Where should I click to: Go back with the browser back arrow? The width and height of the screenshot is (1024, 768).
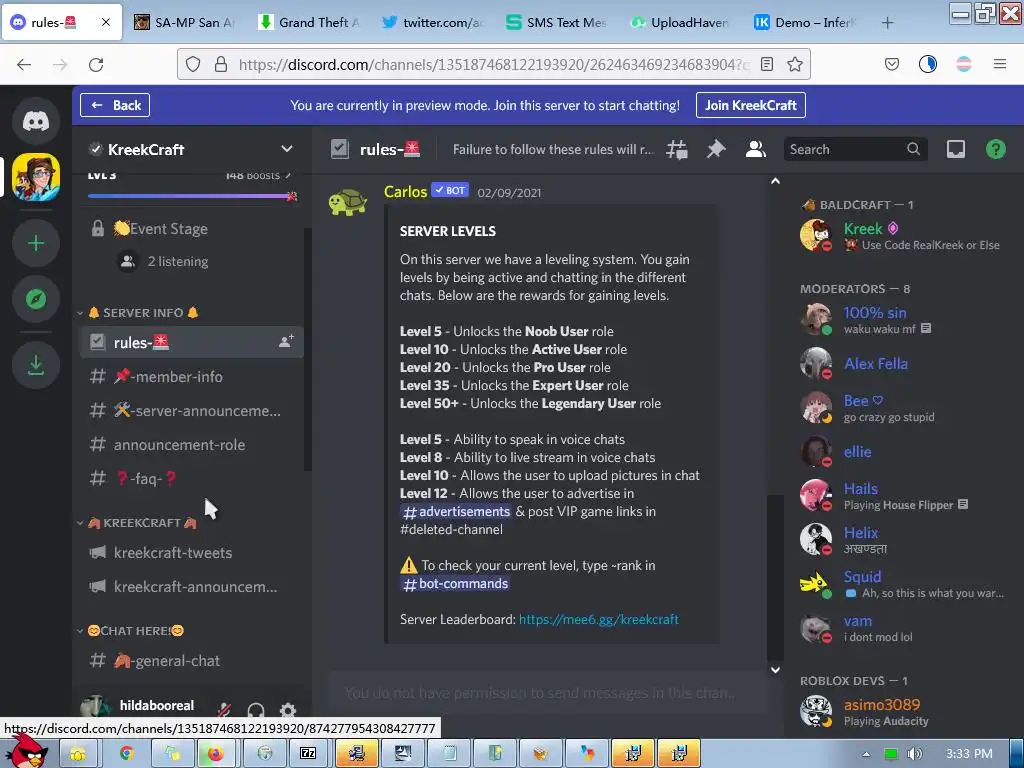pyautogui.click(x=24, y=65)
